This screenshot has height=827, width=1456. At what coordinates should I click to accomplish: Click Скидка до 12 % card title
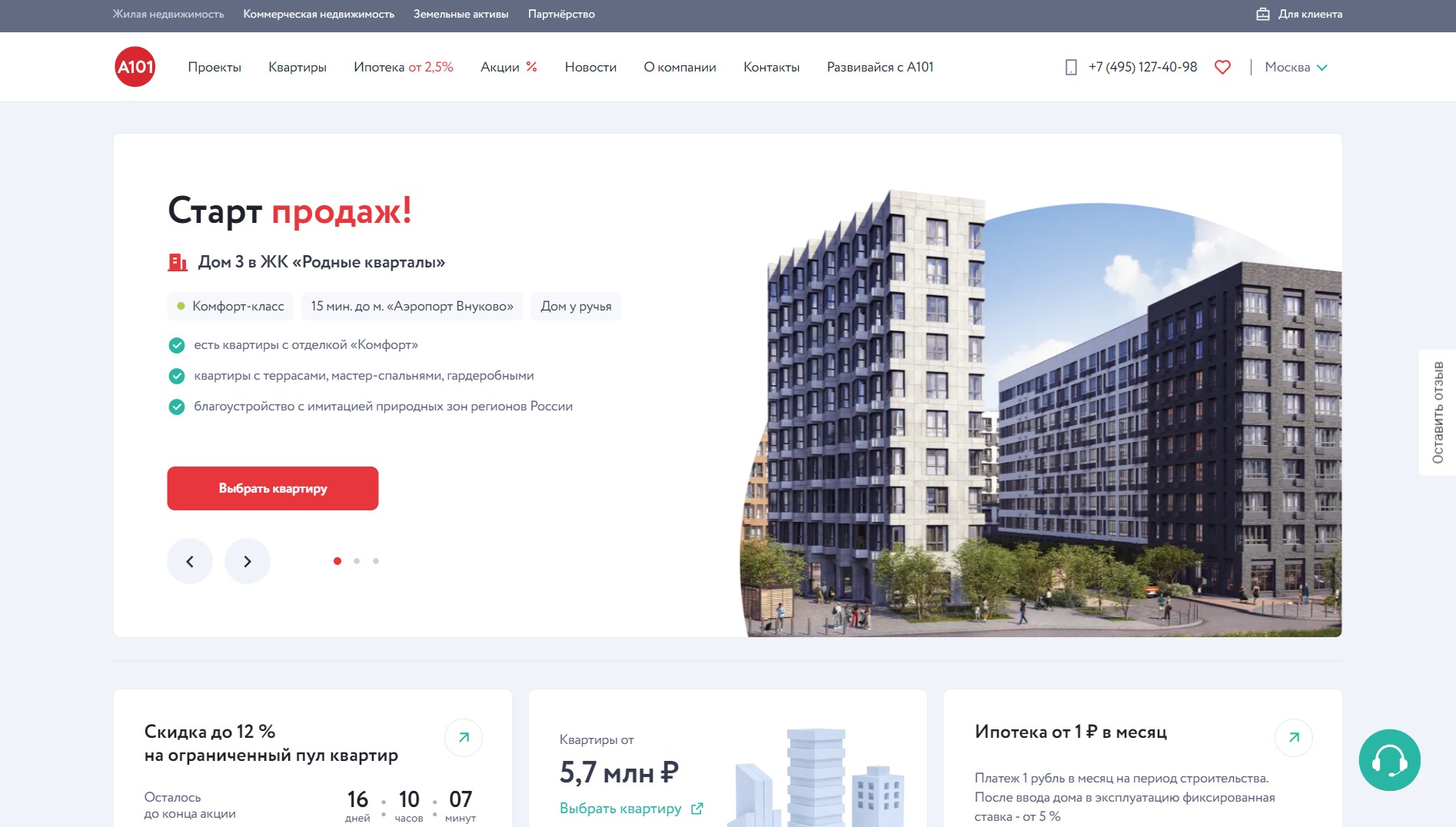(x=271, y=743)
